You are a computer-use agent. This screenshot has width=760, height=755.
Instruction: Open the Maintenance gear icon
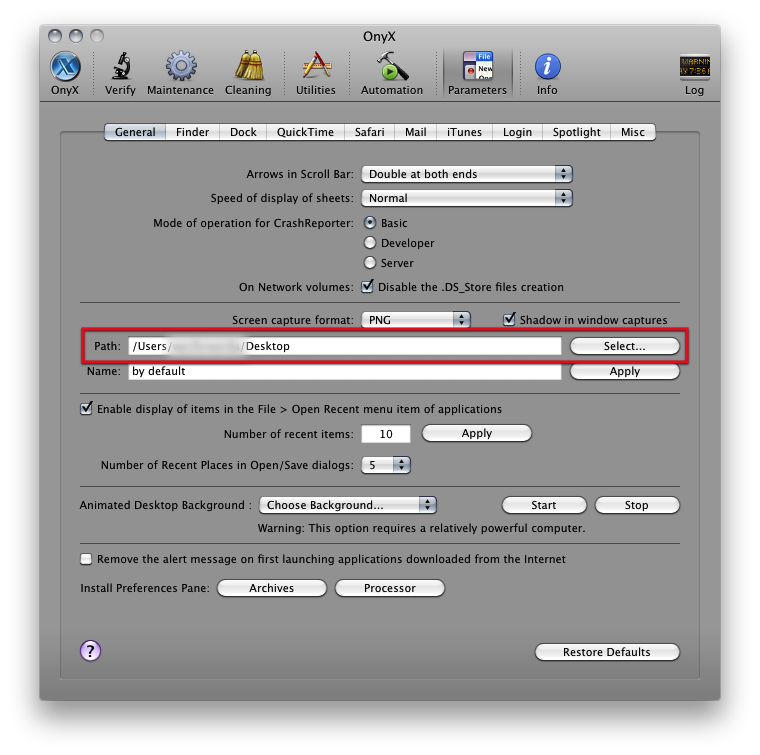pyautogui.click(x=181, y=66)
